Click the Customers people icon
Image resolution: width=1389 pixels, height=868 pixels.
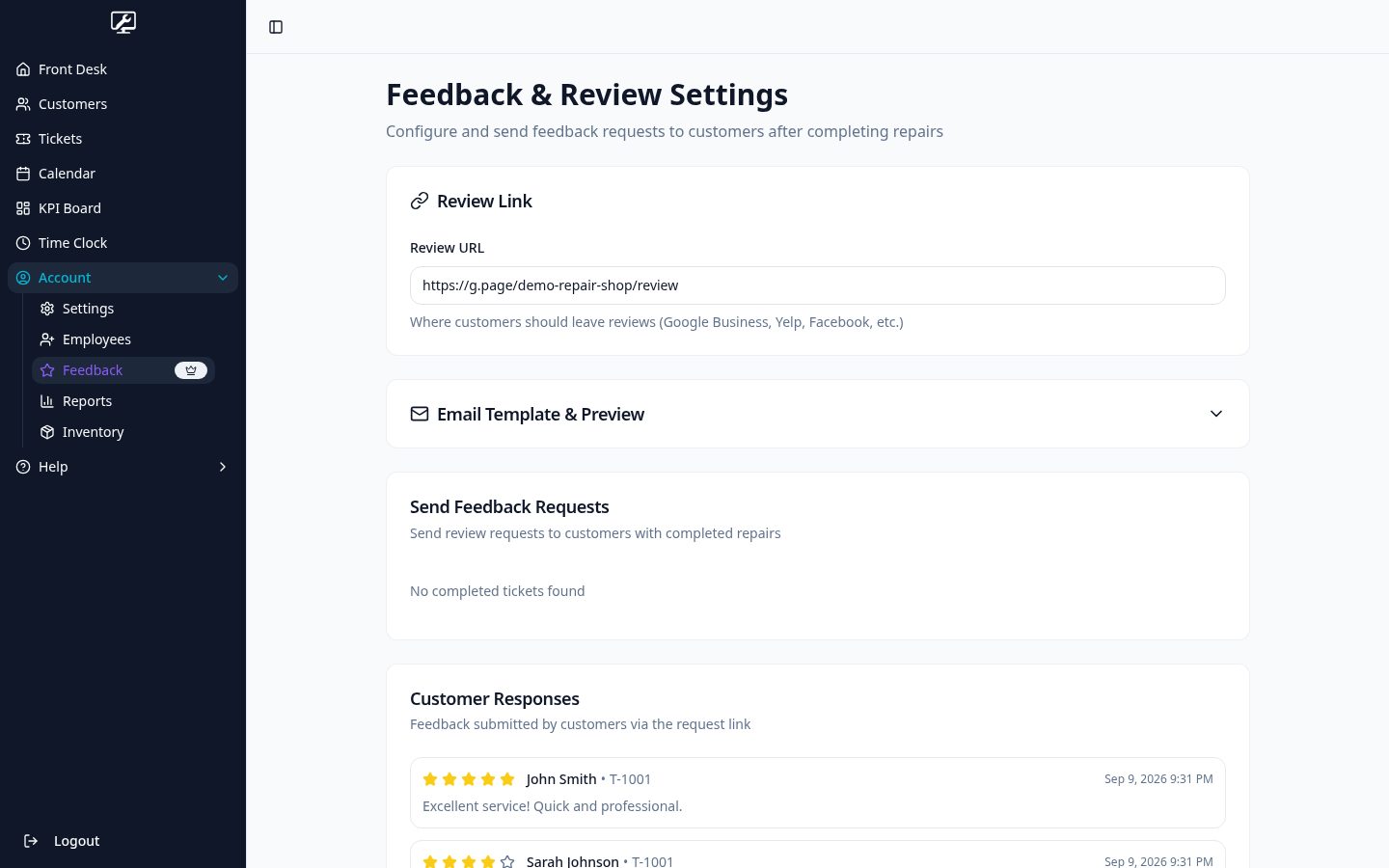click(x=23, y=104)
